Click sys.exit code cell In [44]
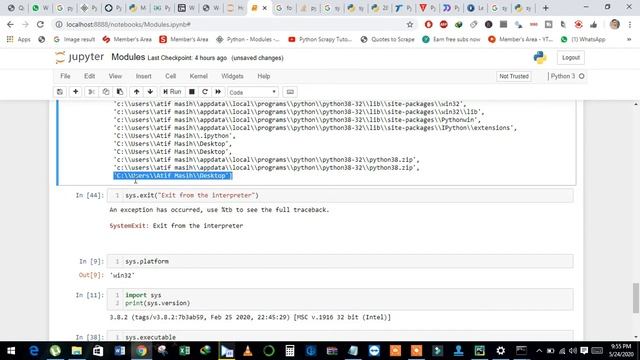This screenshot has width=640, height=360. click(340, 196)
